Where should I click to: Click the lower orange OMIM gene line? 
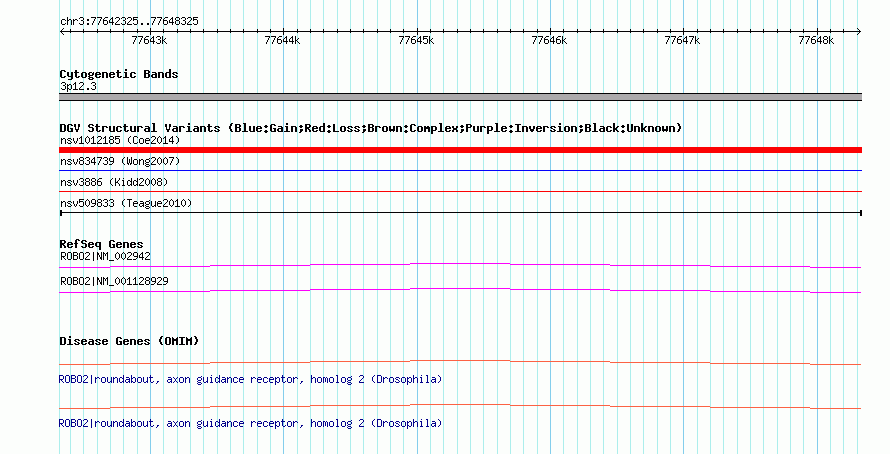[x=460, y=406]
